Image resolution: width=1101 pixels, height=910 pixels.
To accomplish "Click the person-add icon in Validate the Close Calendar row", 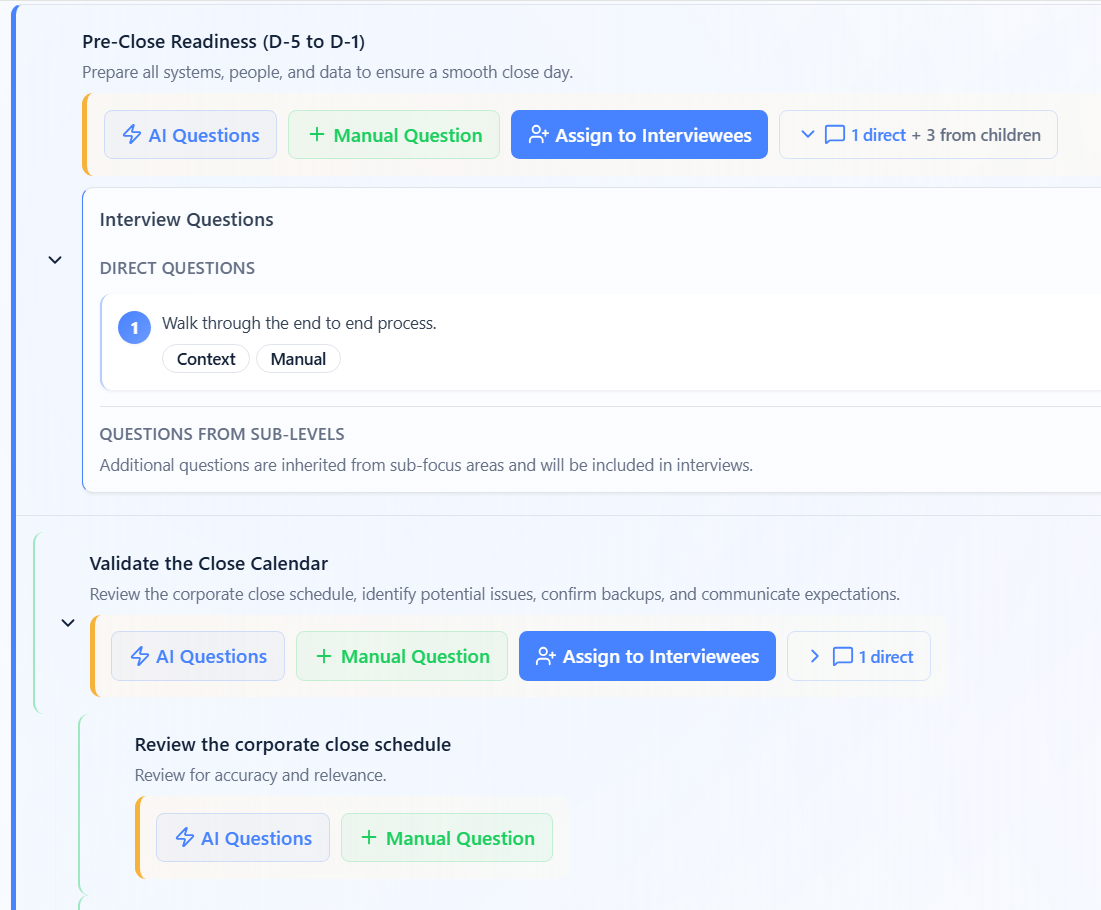I will point(546,656).
